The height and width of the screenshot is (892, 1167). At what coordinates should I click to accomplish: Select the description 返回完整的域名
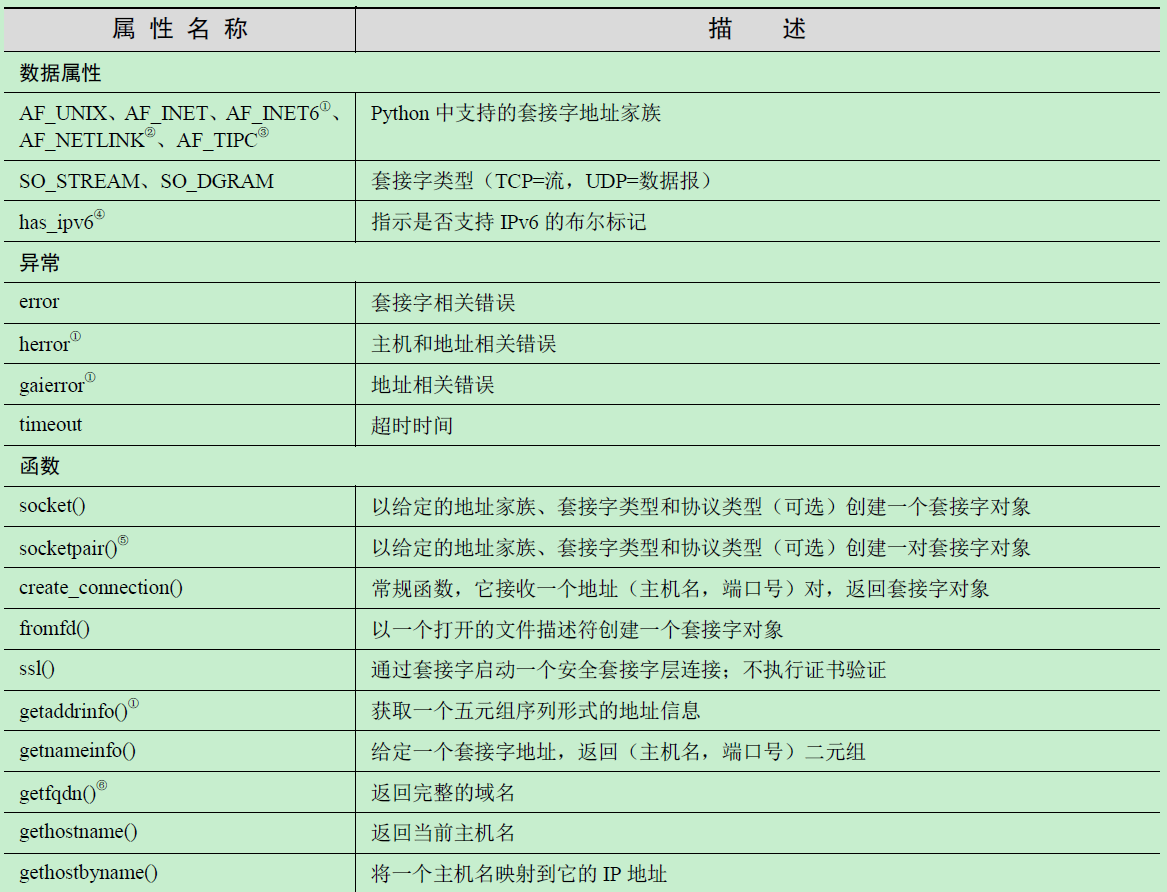click(443, 792)
